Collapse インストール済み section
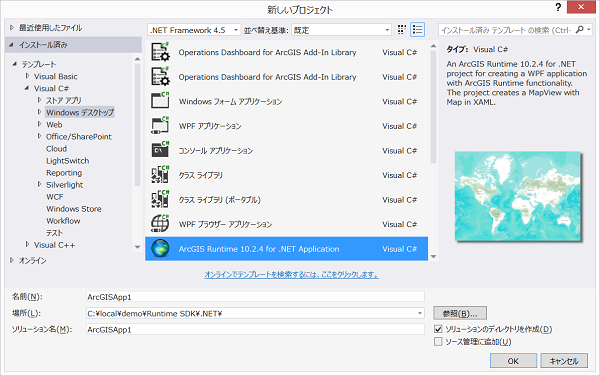This screenshot has height=376, width=600. click(x=11, y=45)
